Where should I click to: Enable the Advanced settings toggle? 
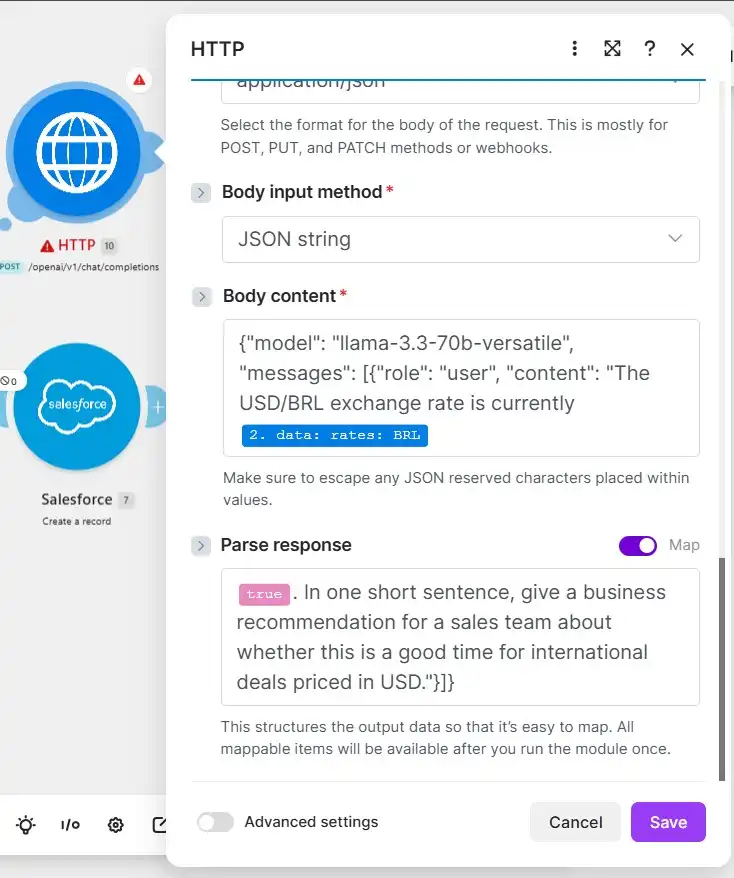pos(216,822)
